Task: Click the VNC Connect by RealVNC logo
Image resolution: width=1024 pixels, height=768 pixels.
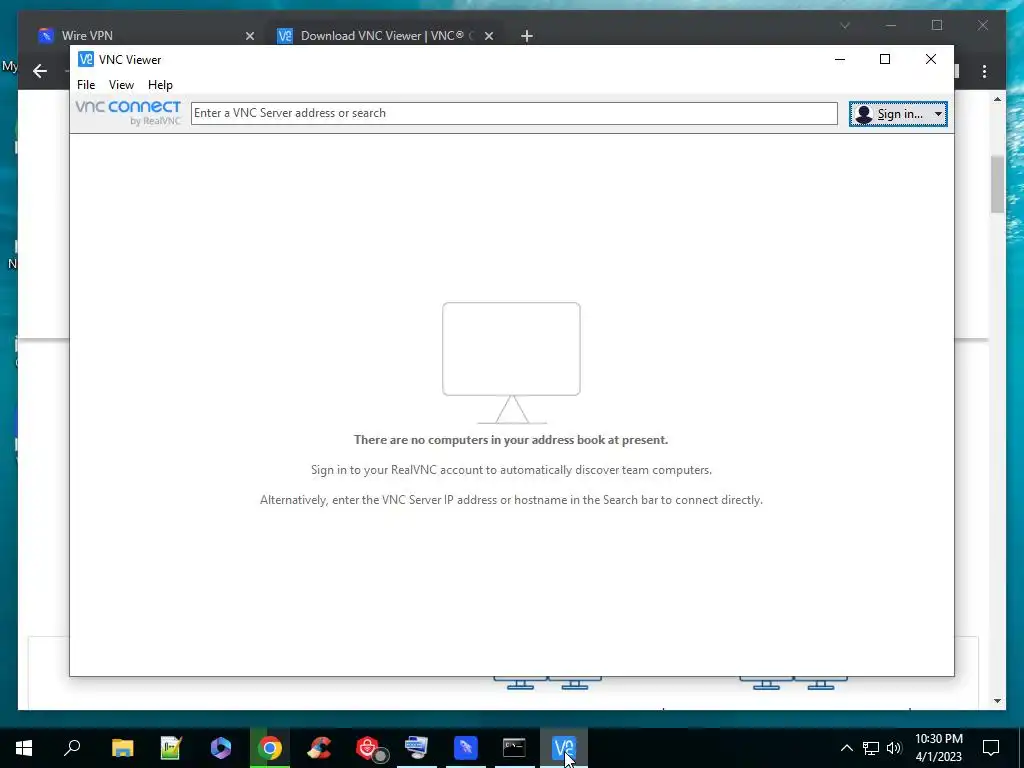Action: click(127, 112)
